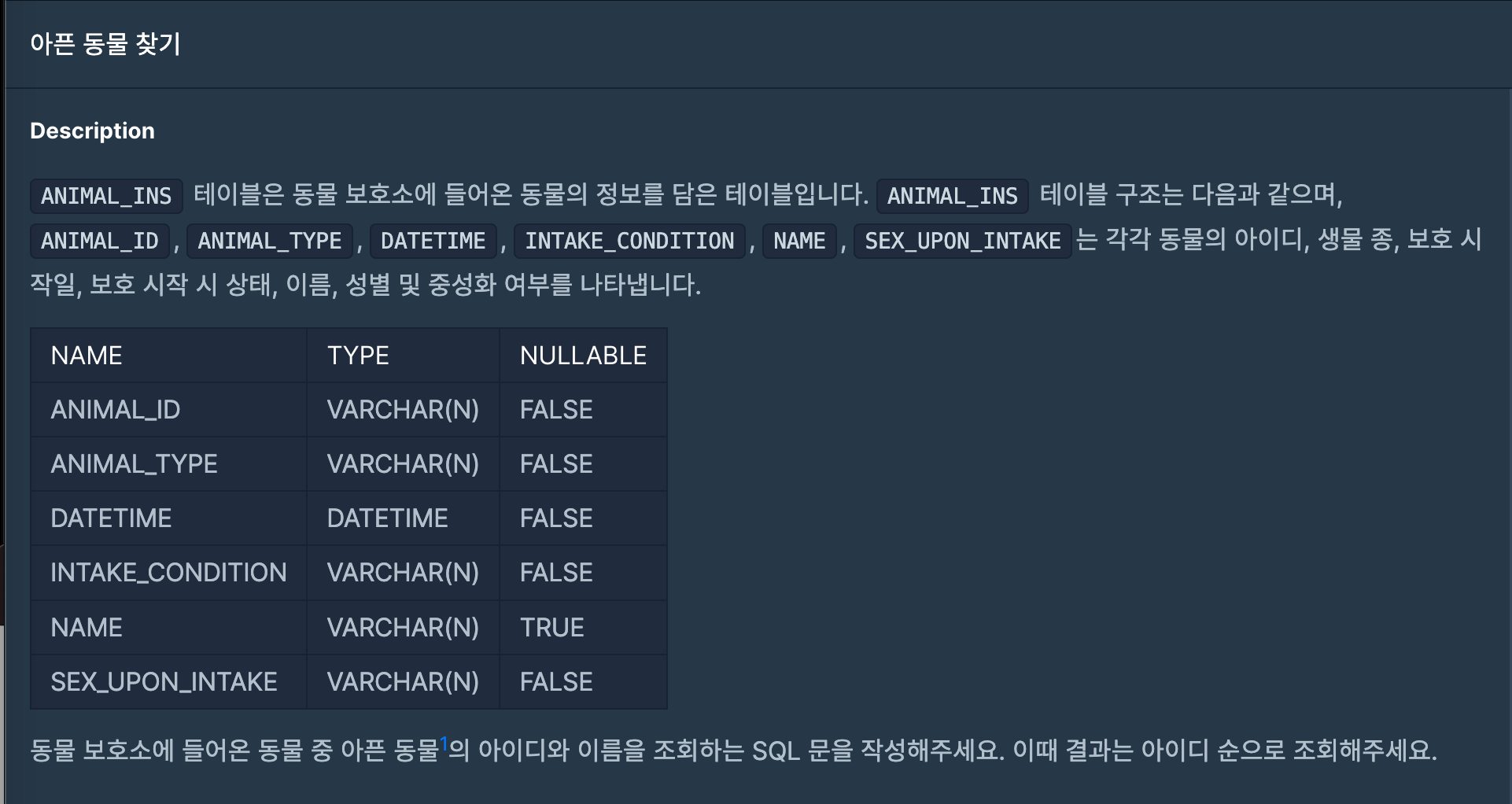This screenshot has width=1512, height=804.
Task: Click the "아픈 동물 찾기" page title
Action: click(x=105, y=44)
